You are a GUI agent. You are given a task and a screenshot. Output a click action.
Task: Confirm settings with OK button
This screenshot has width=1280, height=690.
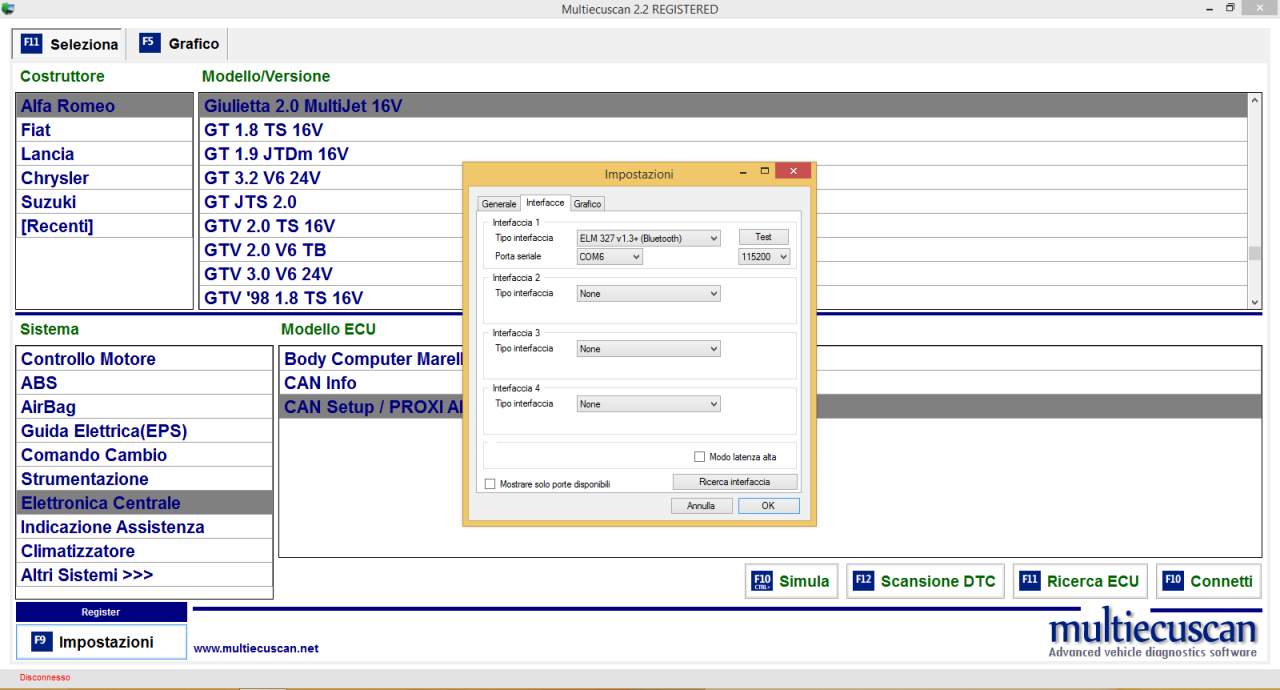tap(769, 506)
